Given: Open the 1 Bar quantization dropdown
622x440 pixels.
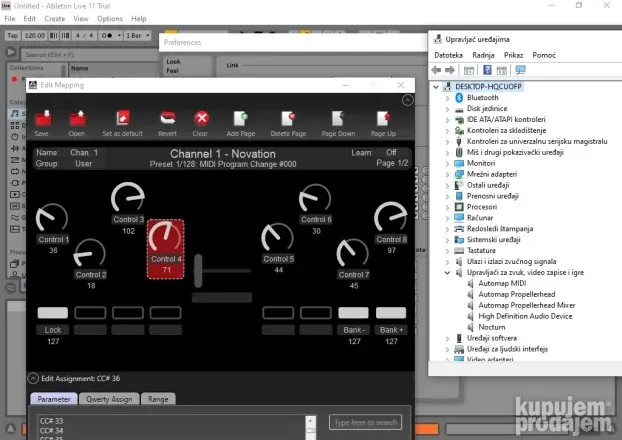Looking at the screenshot, I should (137, 35).
